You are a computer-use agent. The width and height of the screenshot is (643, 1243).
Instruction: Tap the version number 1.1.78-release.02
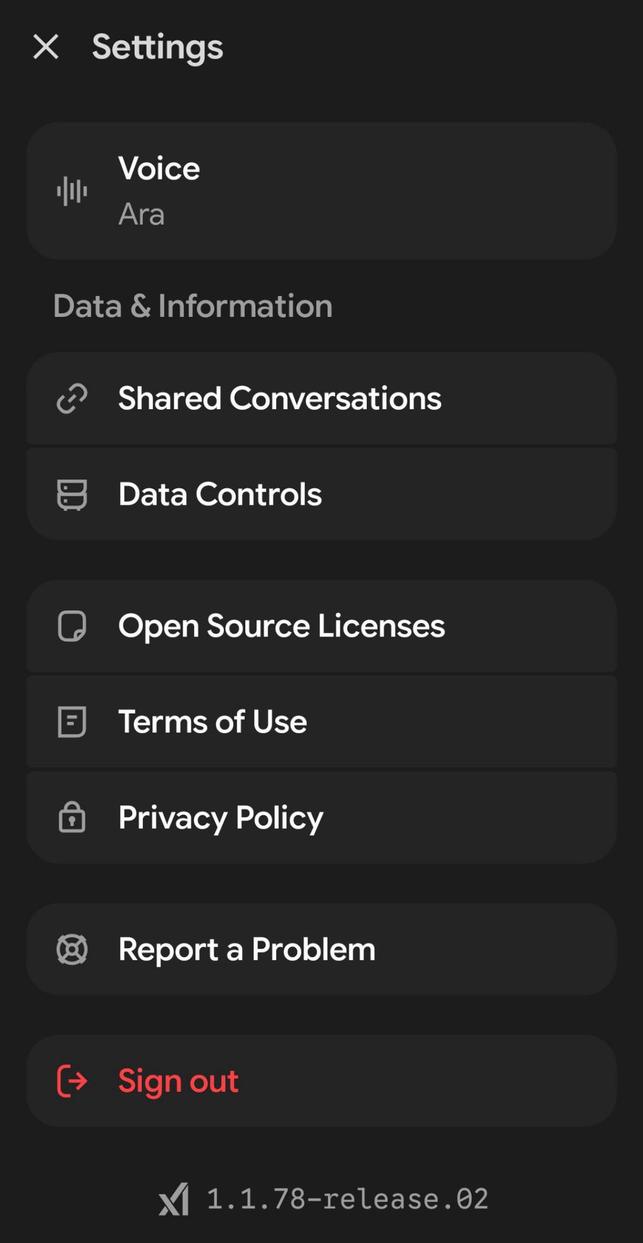(x=347, y=1199)
